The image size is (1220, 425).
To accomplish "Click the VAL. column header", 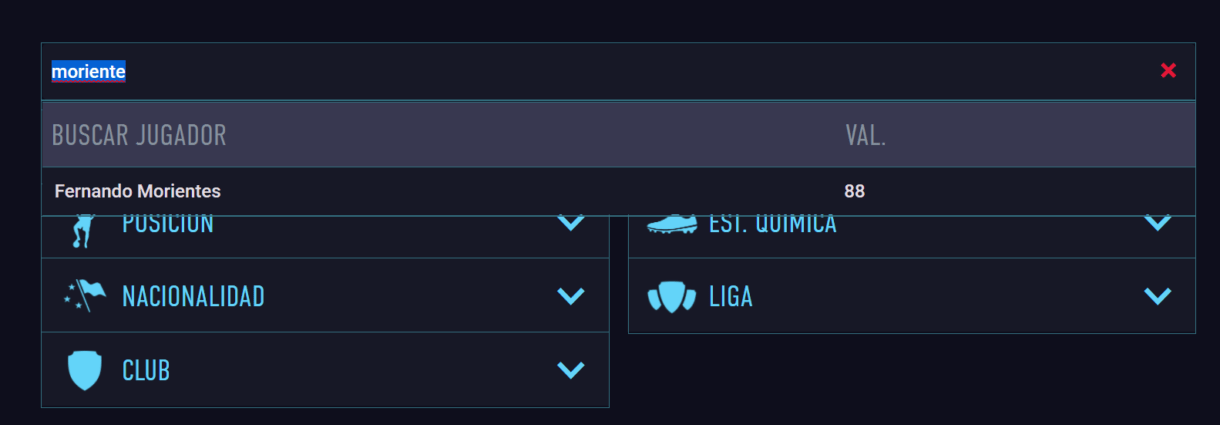I will point(866,135).
